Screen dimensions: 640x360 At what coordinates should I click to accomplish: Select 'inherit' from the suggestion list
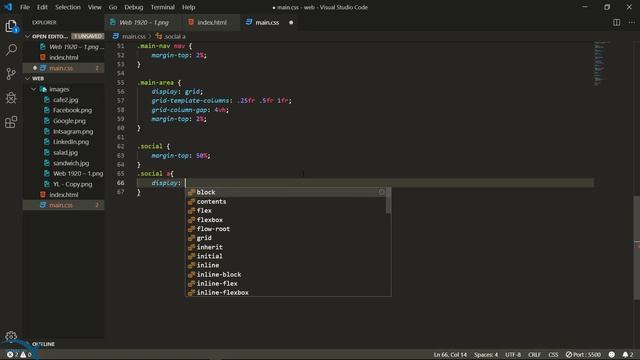click(286, 247)
